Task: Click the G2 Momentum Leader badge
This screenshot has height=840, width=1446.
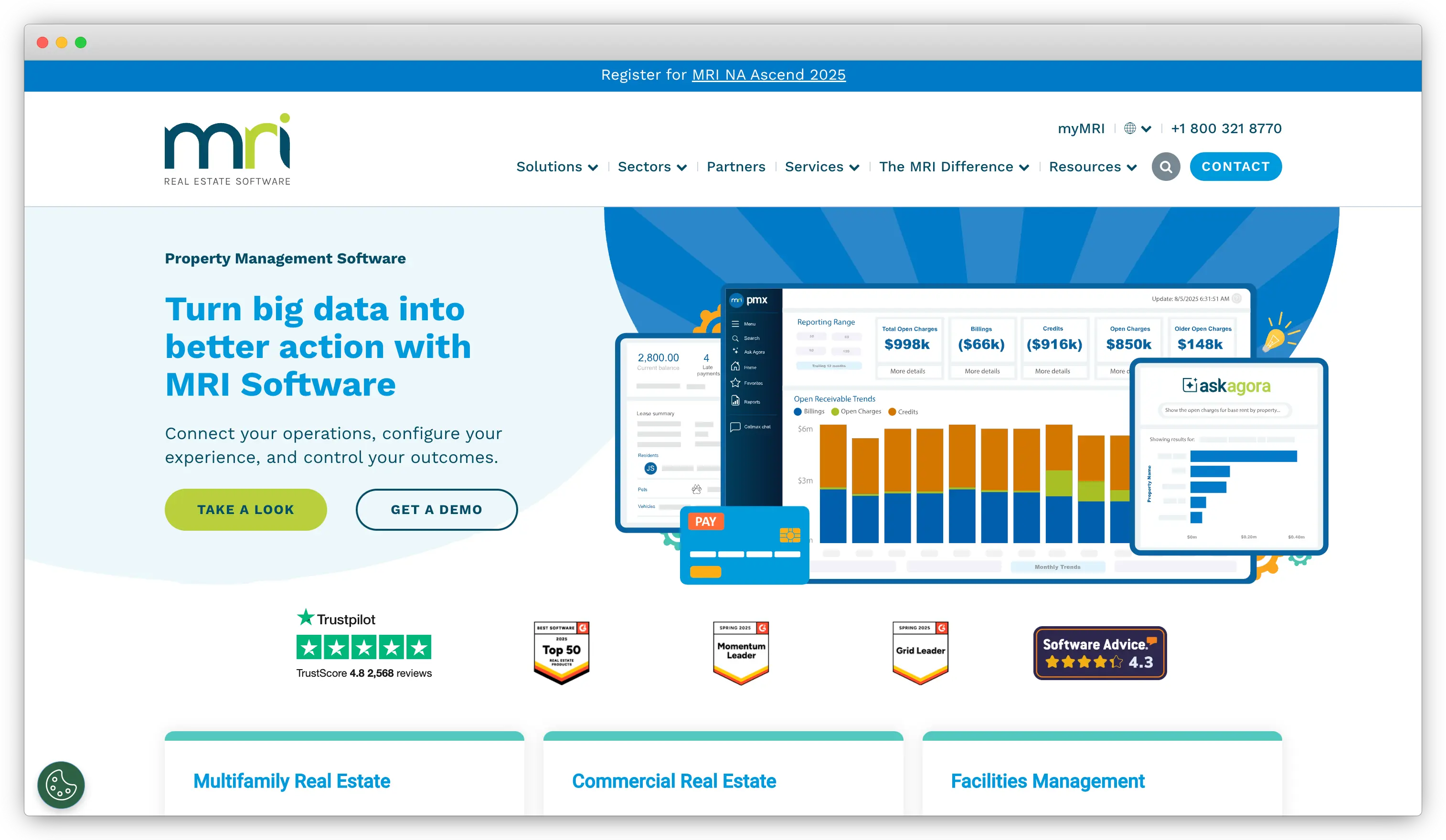Action: click(741, 652)
